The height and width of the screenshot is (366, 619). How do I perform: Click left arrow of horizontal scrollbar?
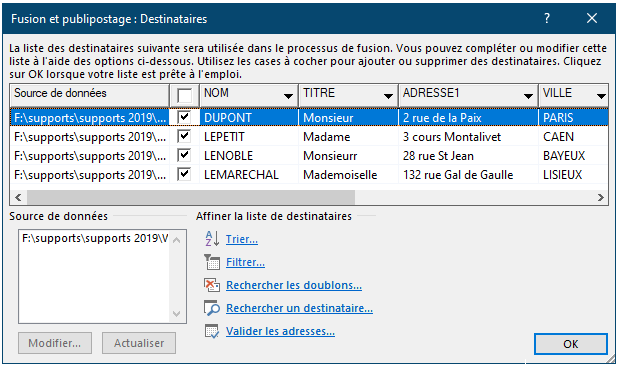[x=18, y=197]
